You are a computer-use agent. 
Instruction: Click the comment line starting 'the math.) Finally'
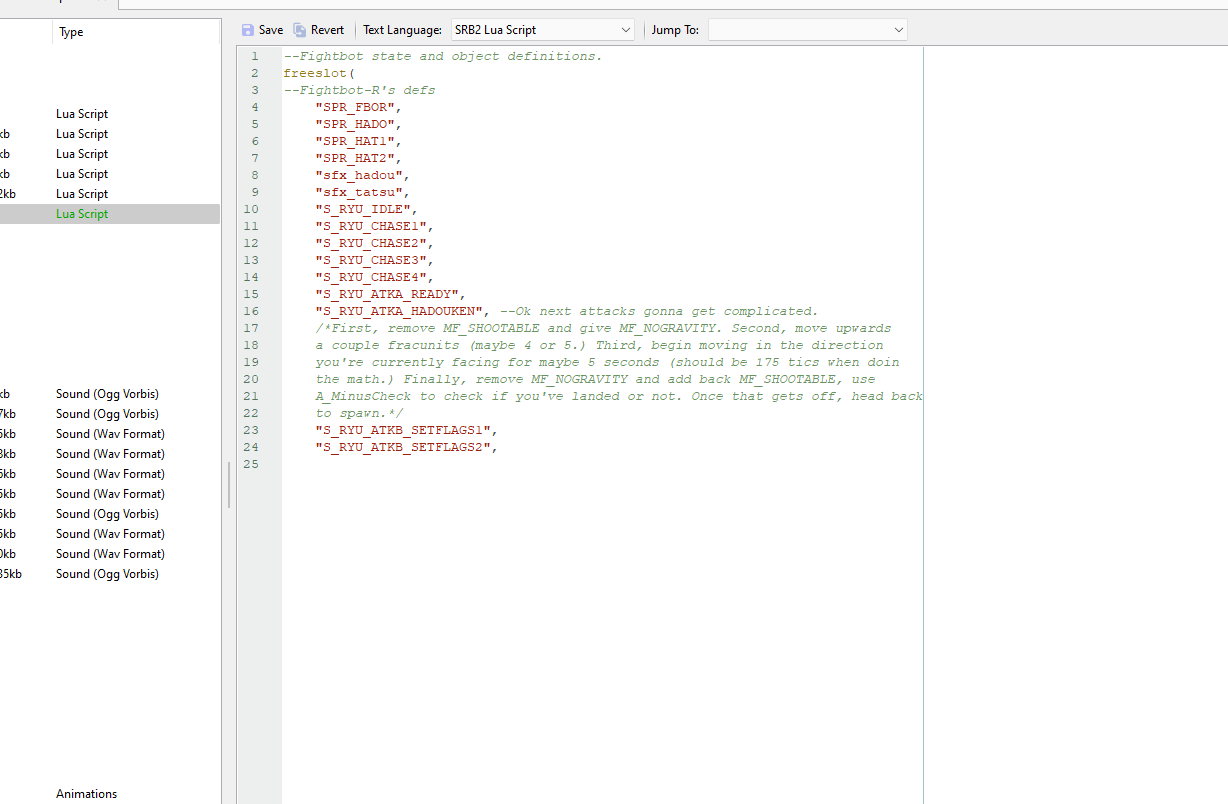[595, 379]
